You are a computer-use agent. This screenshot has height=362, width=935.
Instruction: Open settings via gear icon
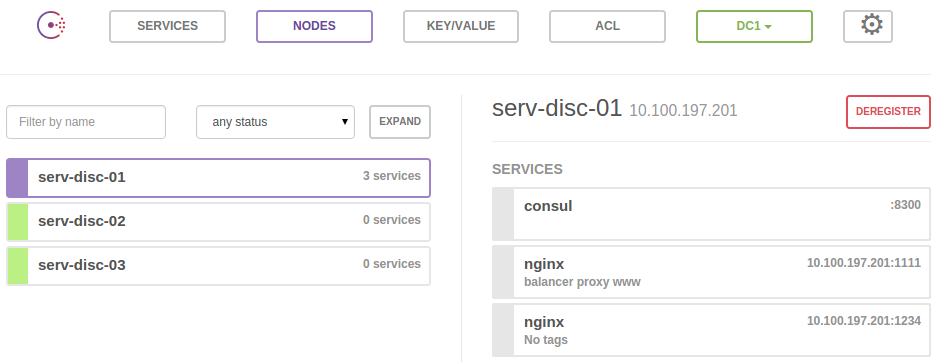point(868,26)
